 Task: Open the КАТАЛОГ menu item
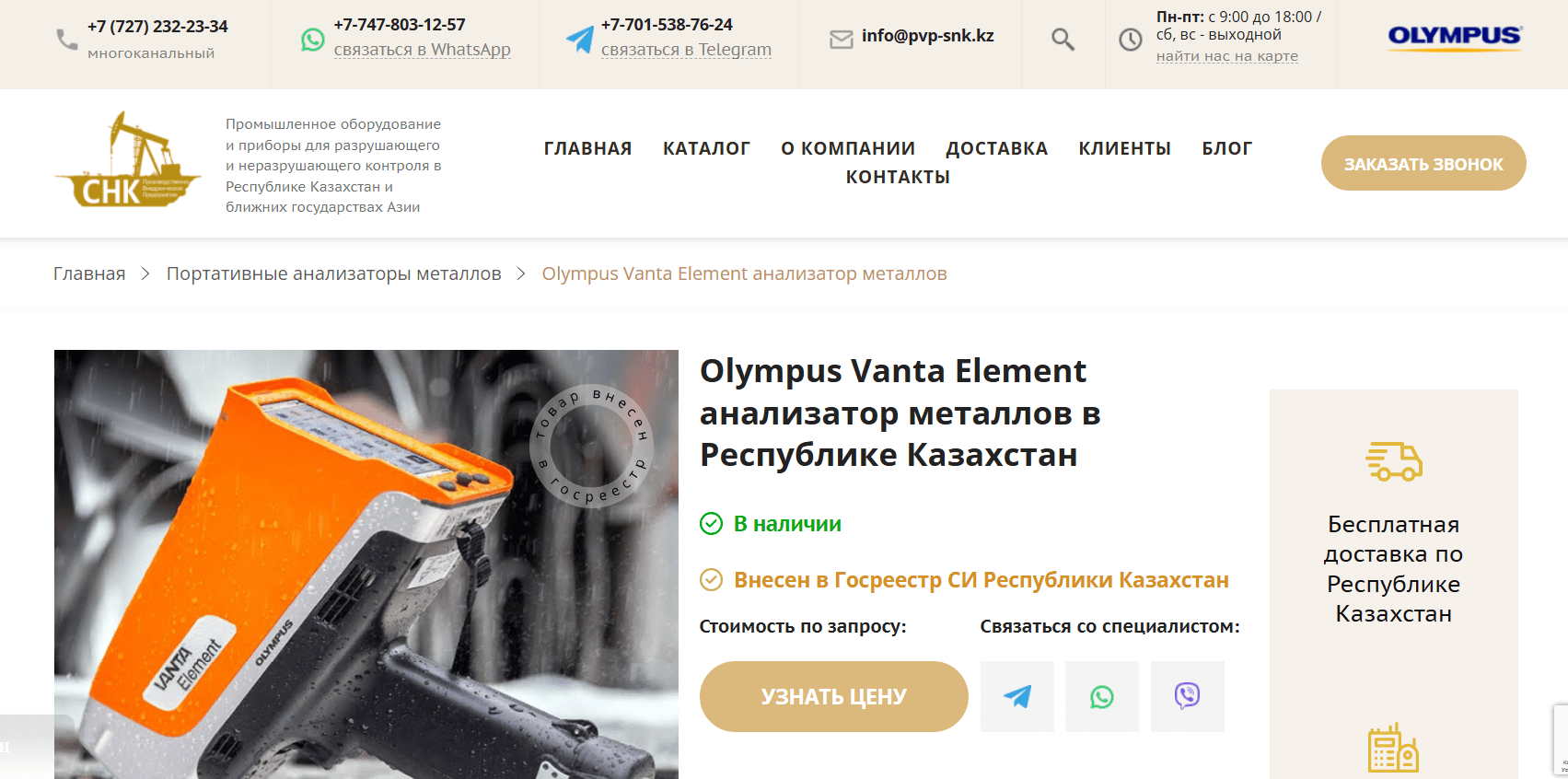tap(706, 148)
